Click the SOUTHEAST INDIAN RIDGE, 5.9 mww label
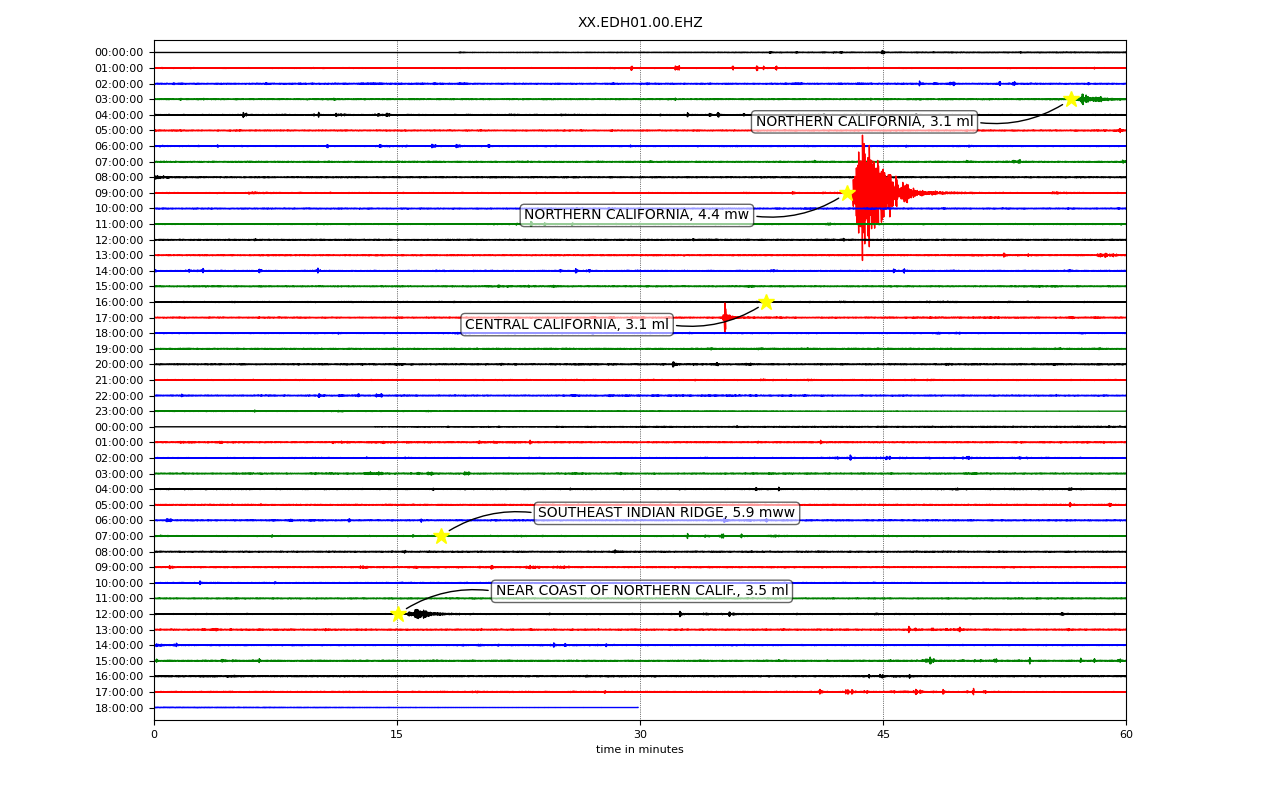This screenshot has height=800, width=1280. (666, 513)
